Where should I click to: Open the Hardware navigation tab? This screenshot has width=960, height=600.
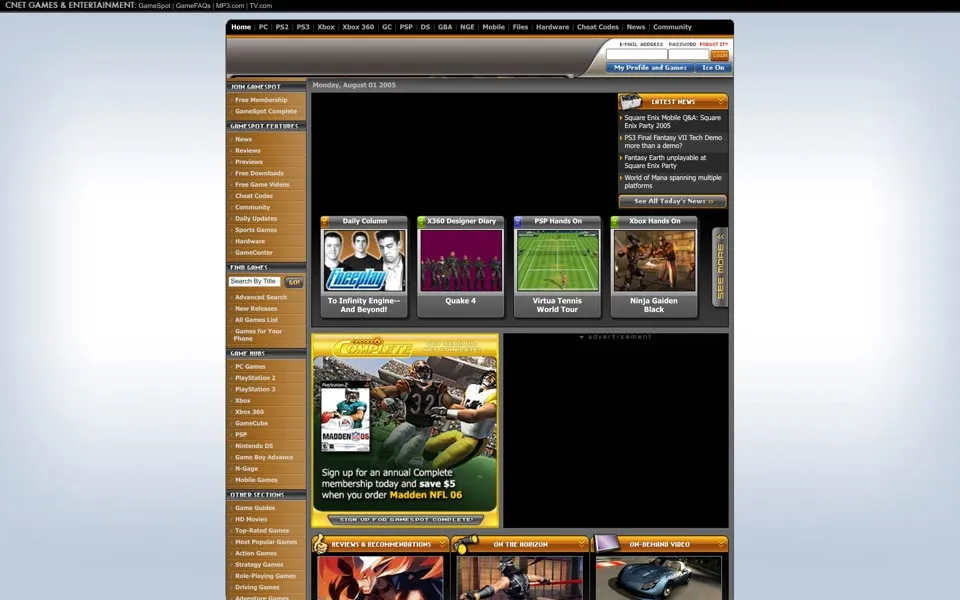pos(552,27)
